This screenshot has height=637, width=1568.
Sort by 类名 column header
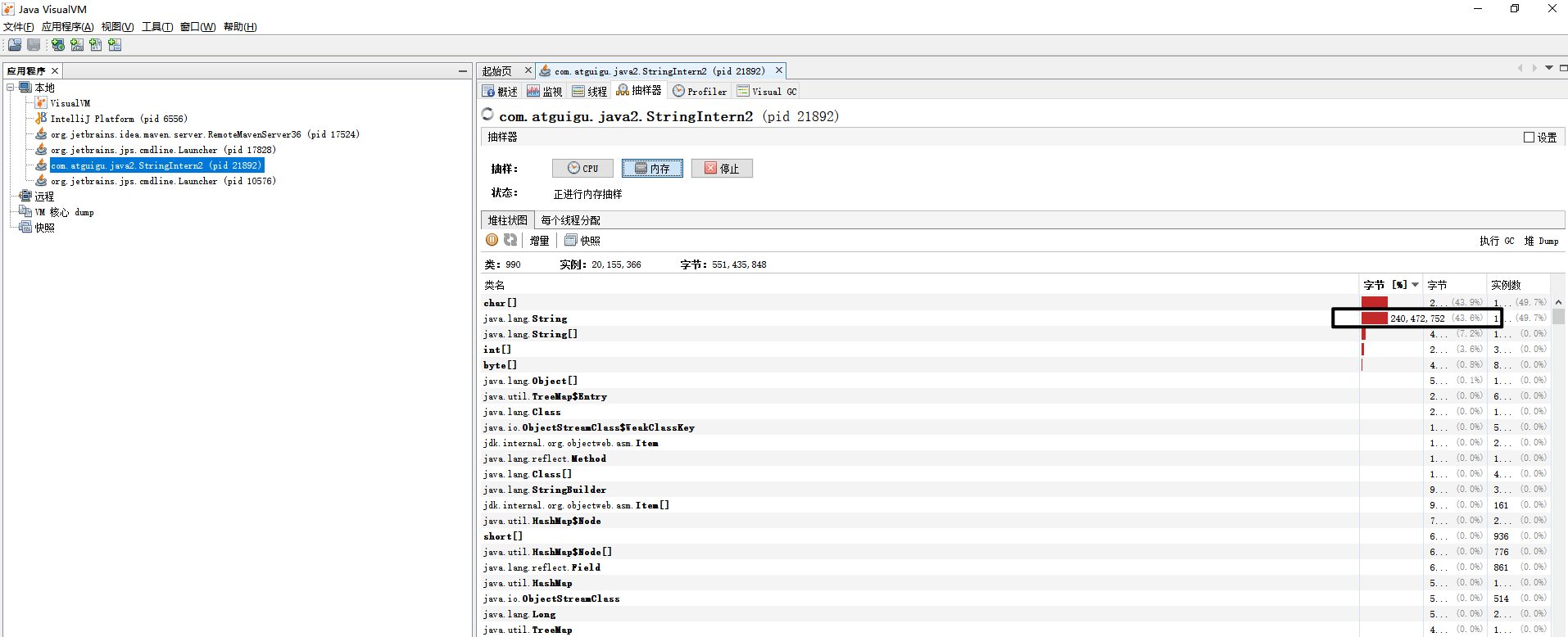(920, 285)
